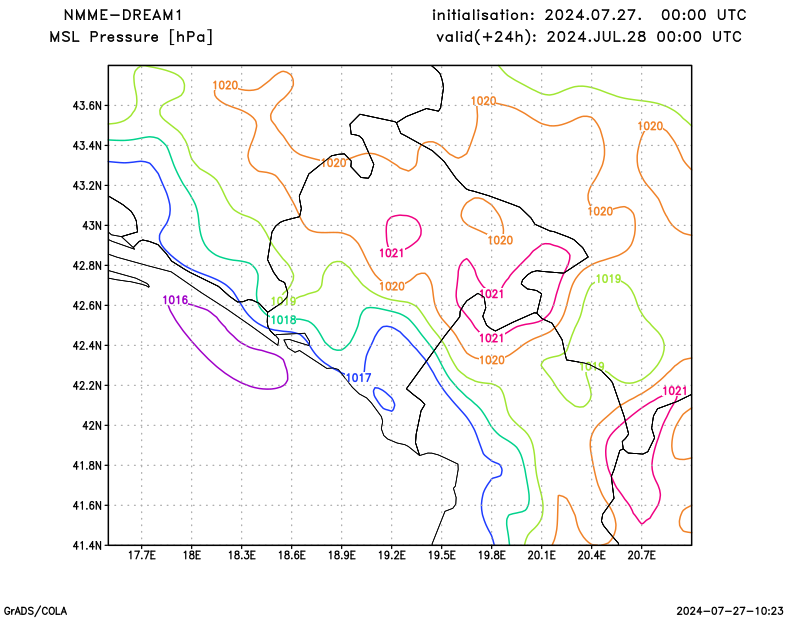Viewport: 800px width, 618px height.
Task: Select the 42.2N latitude label
Action: pyautogui.click(x=87, y=385)
